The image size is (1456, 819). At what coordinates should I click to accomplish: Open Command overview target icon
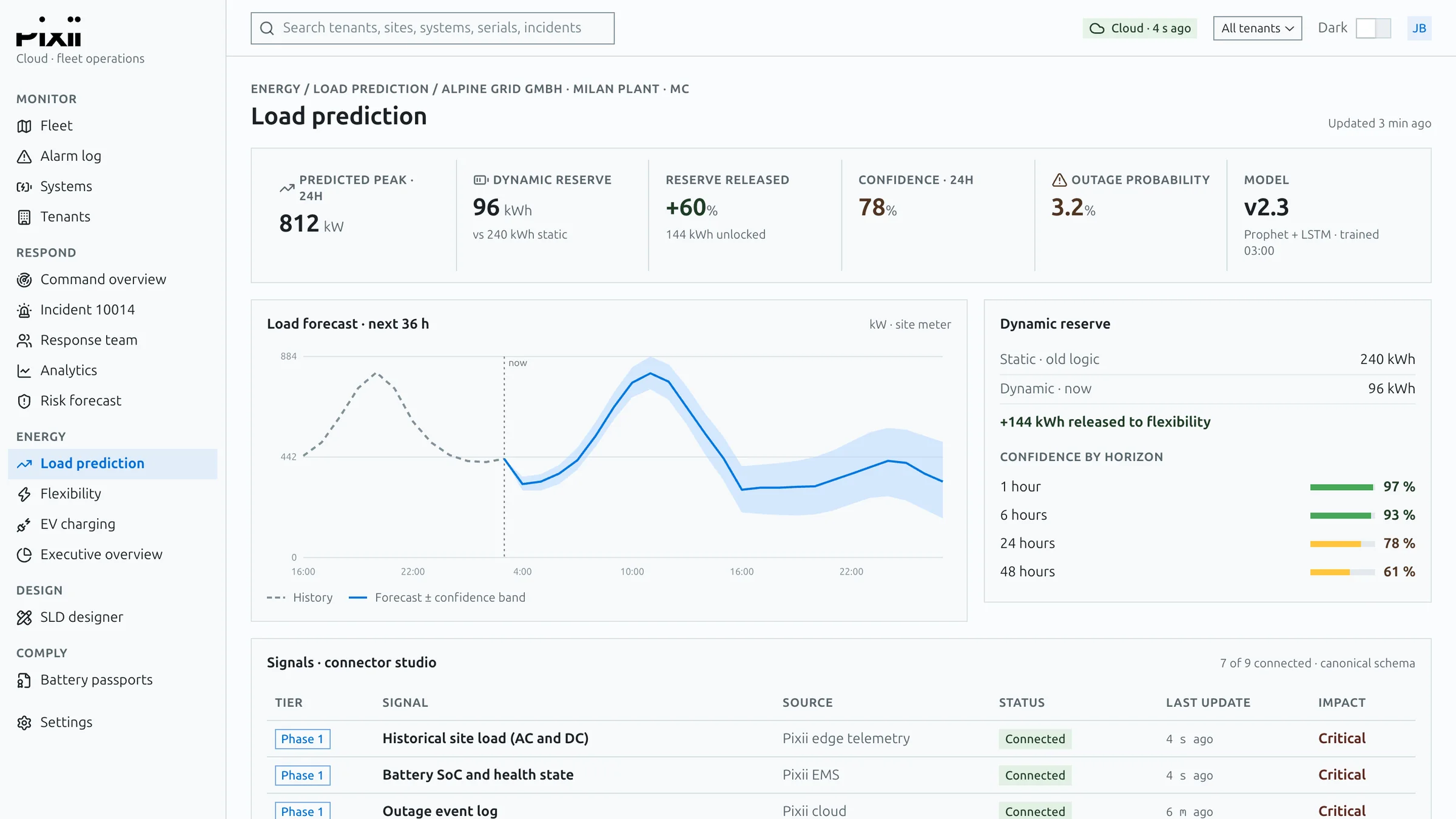24,280
